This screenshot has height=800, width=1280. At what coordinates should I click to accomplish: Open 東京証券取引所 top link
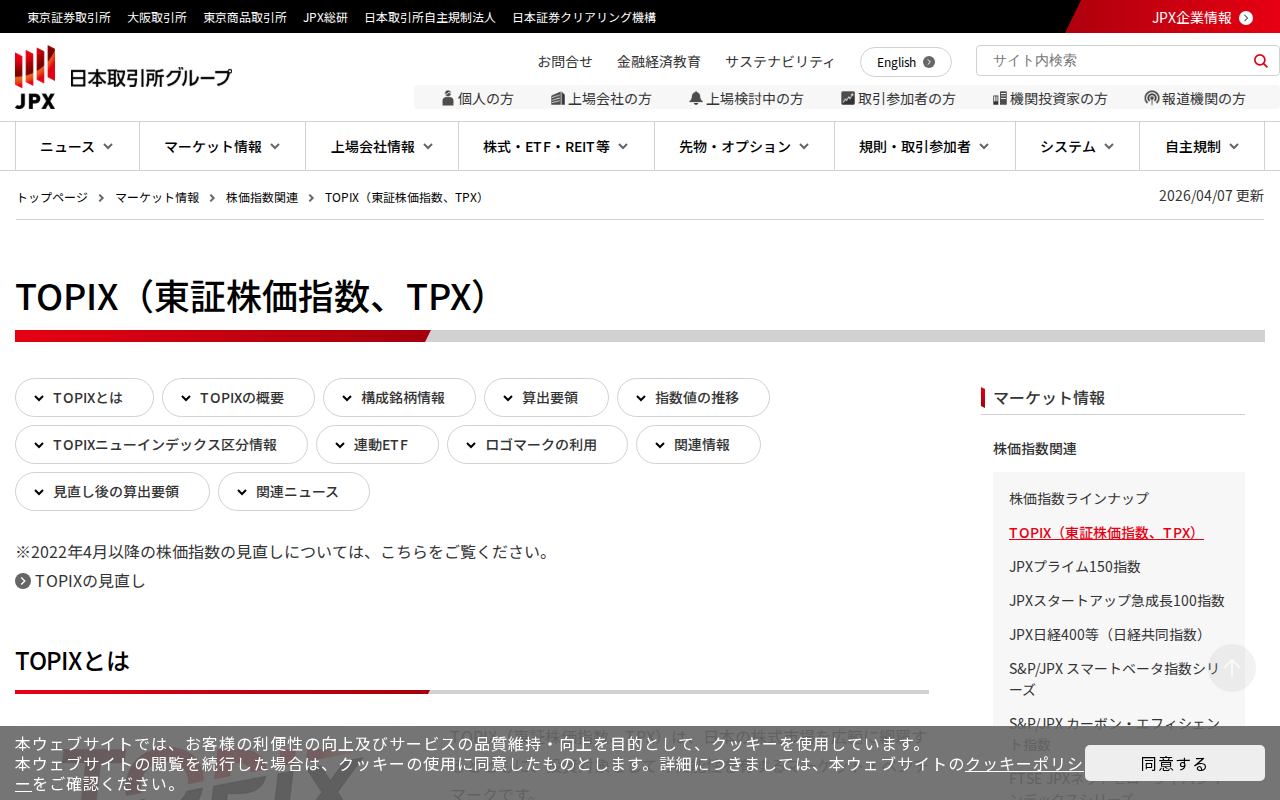[69, 17]
